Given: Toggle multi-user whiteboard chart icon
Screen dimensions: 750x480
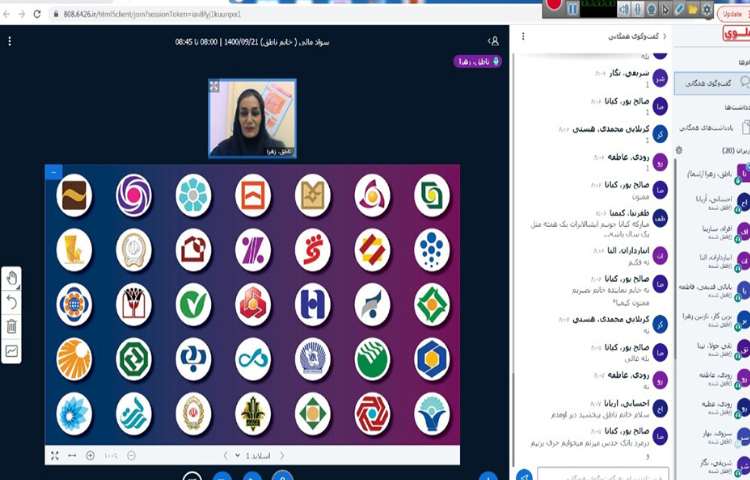Looking at the screenshot, I should tap(12, 351).
